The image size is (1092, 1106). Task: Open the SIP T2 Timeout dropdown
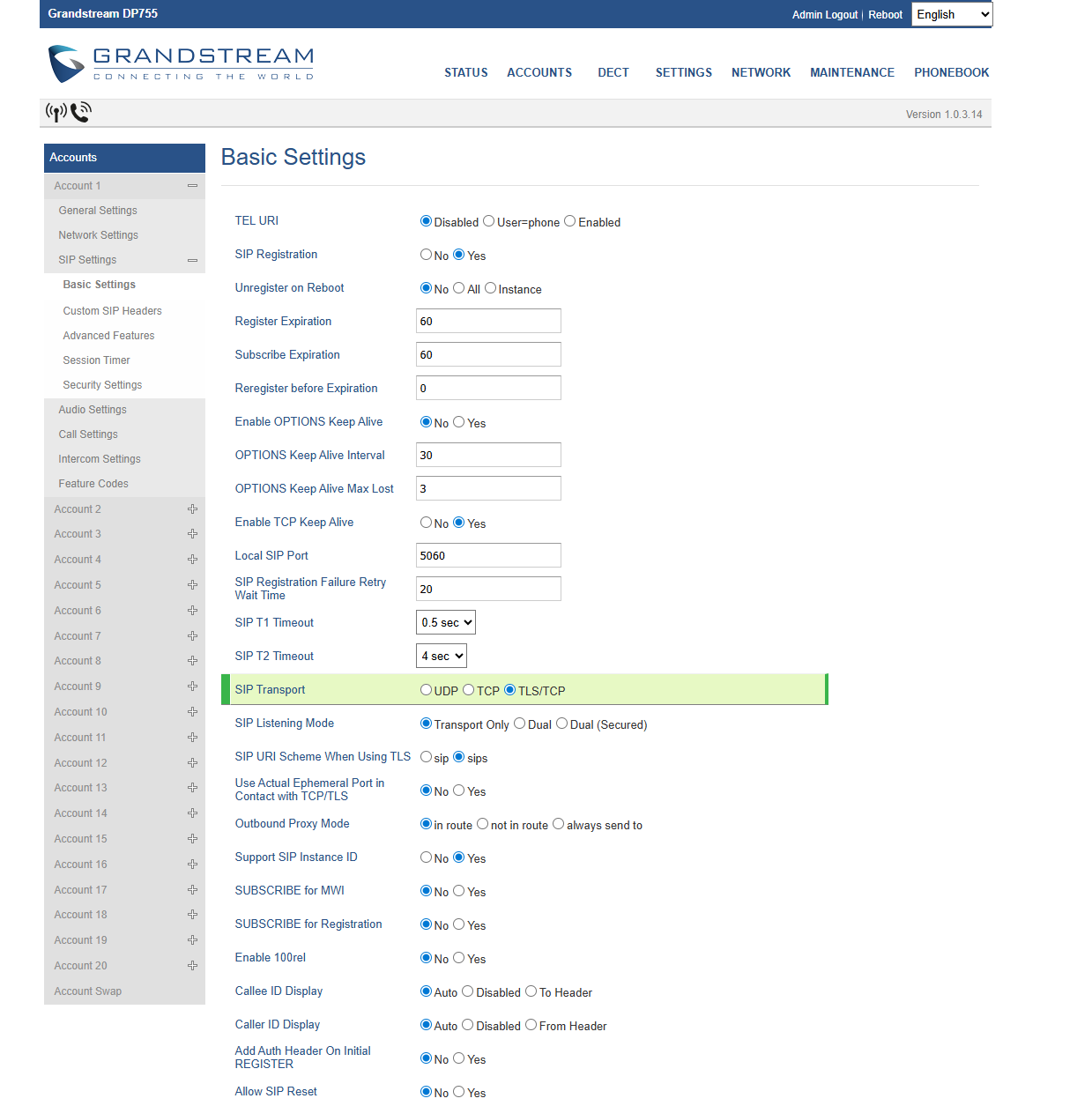(441, 656)
